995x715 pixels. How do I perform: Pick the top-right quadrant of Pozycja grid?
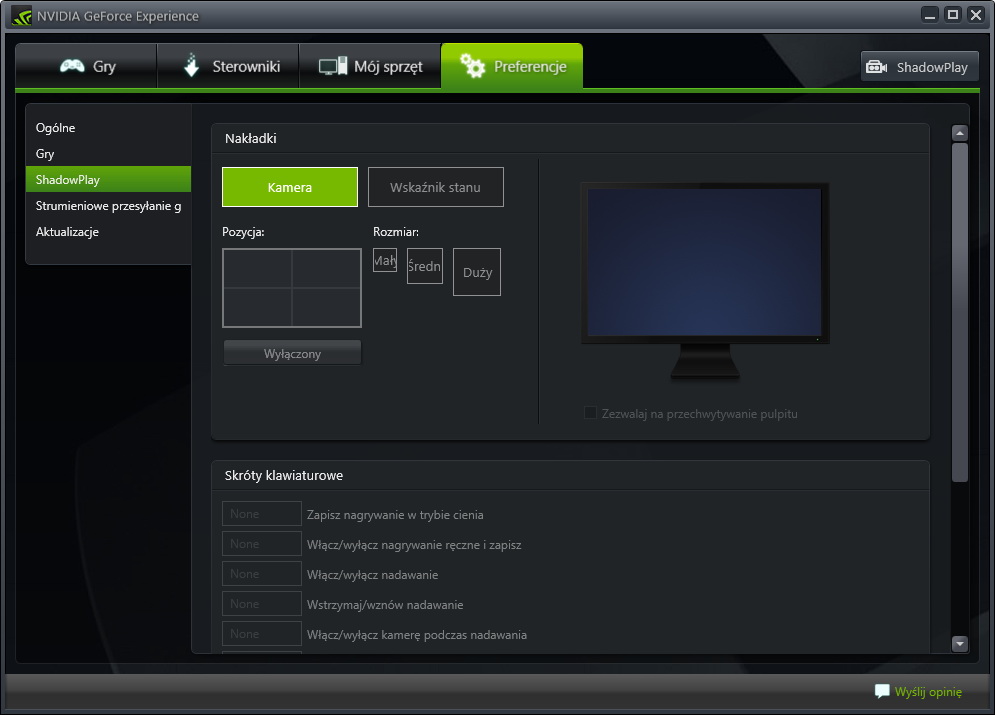(x=326, y=269)
